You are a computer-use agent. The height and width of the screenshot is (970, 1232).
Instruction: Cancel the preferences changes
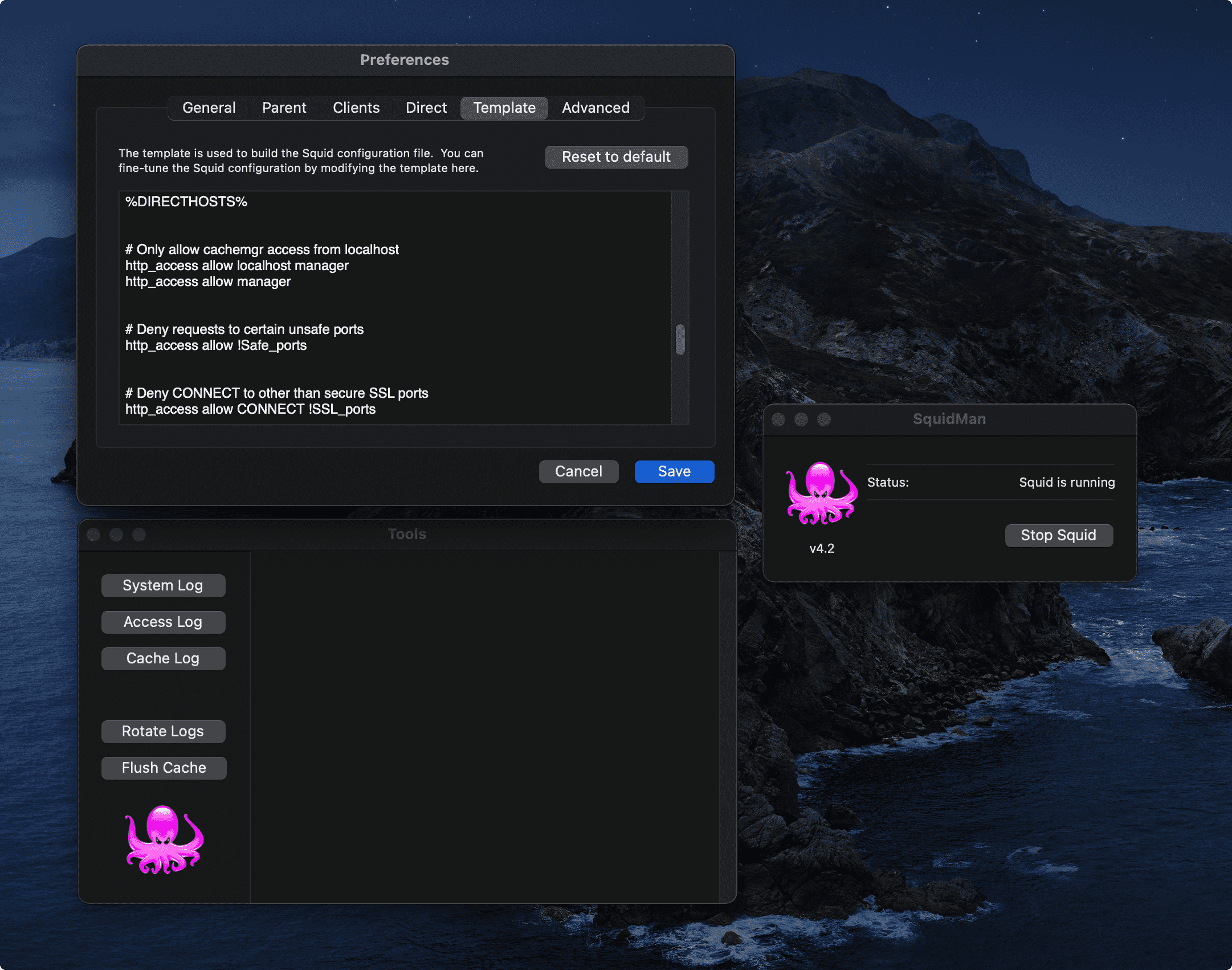point(578,471)
